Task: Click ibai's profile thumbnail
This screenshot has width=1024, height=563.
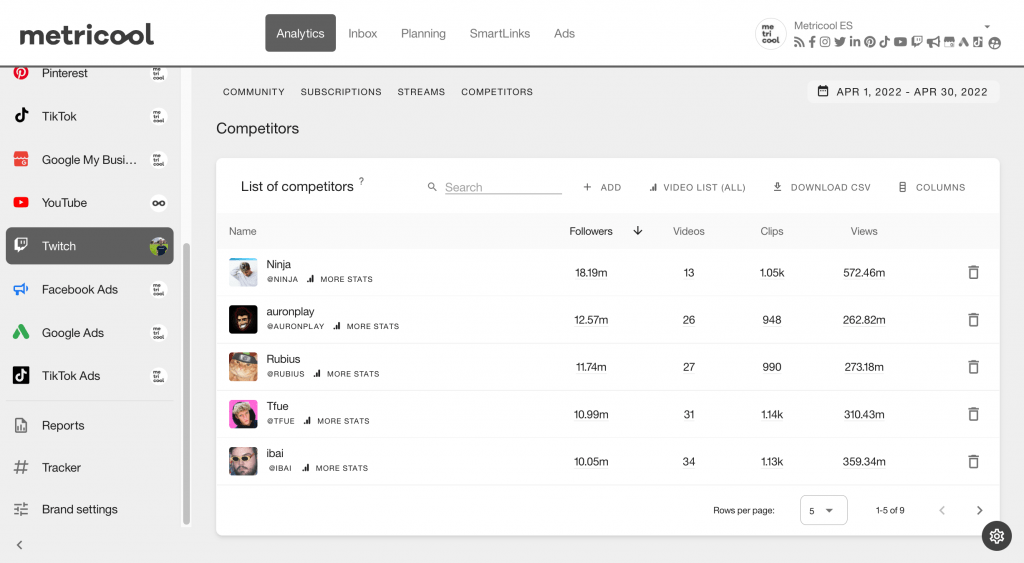Action: click(x=243, y=461)
